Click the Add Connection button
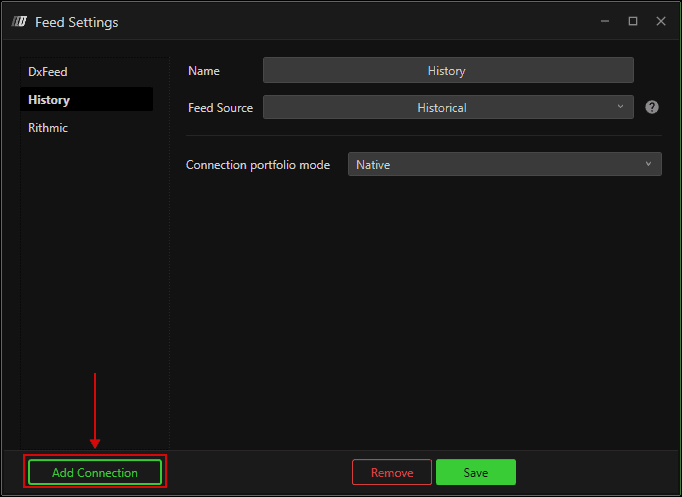682x497 pixels. point(95,472)
